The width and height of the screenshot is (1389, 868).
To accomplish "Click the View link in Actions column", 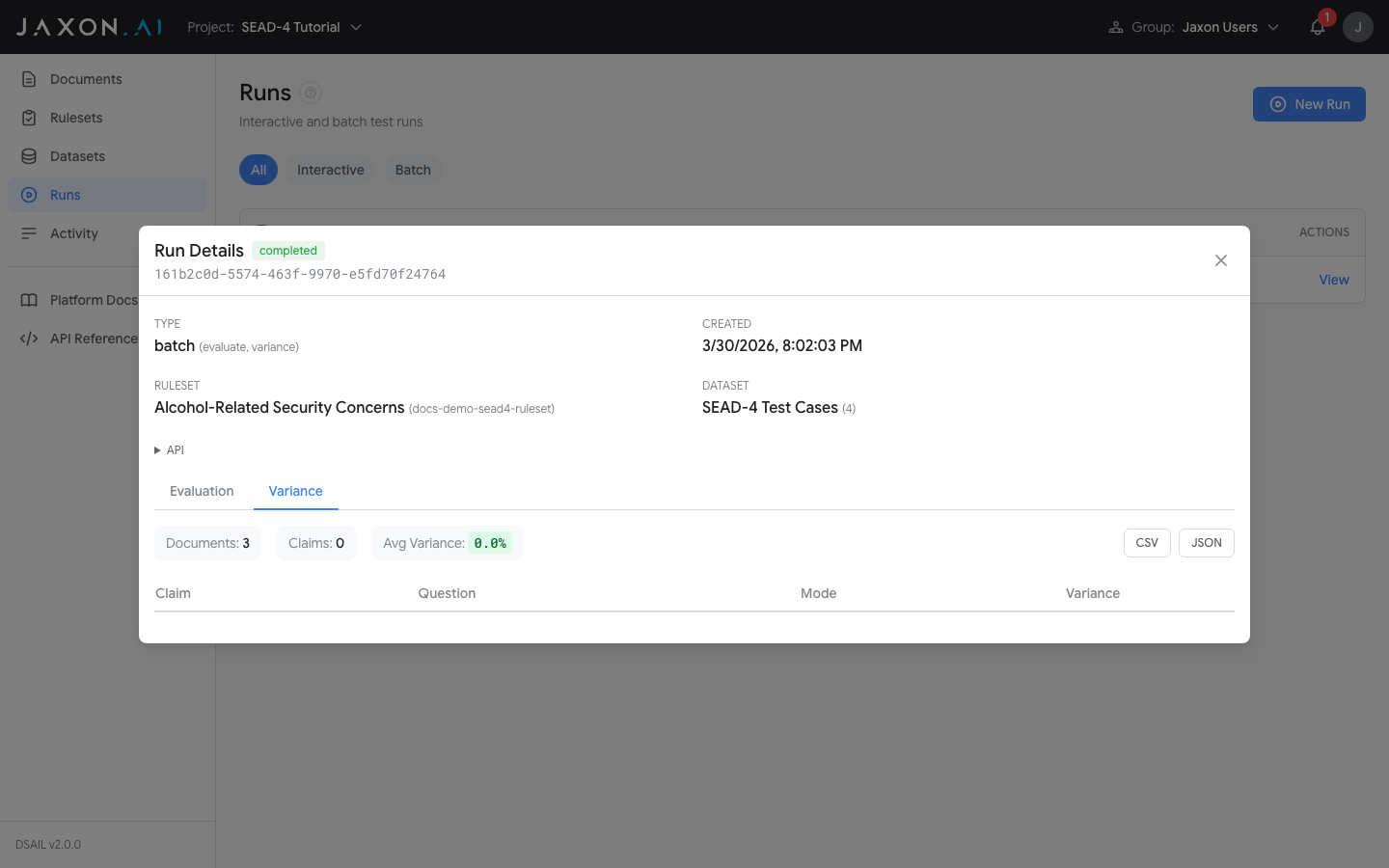I will click(x=1333, y=280).
